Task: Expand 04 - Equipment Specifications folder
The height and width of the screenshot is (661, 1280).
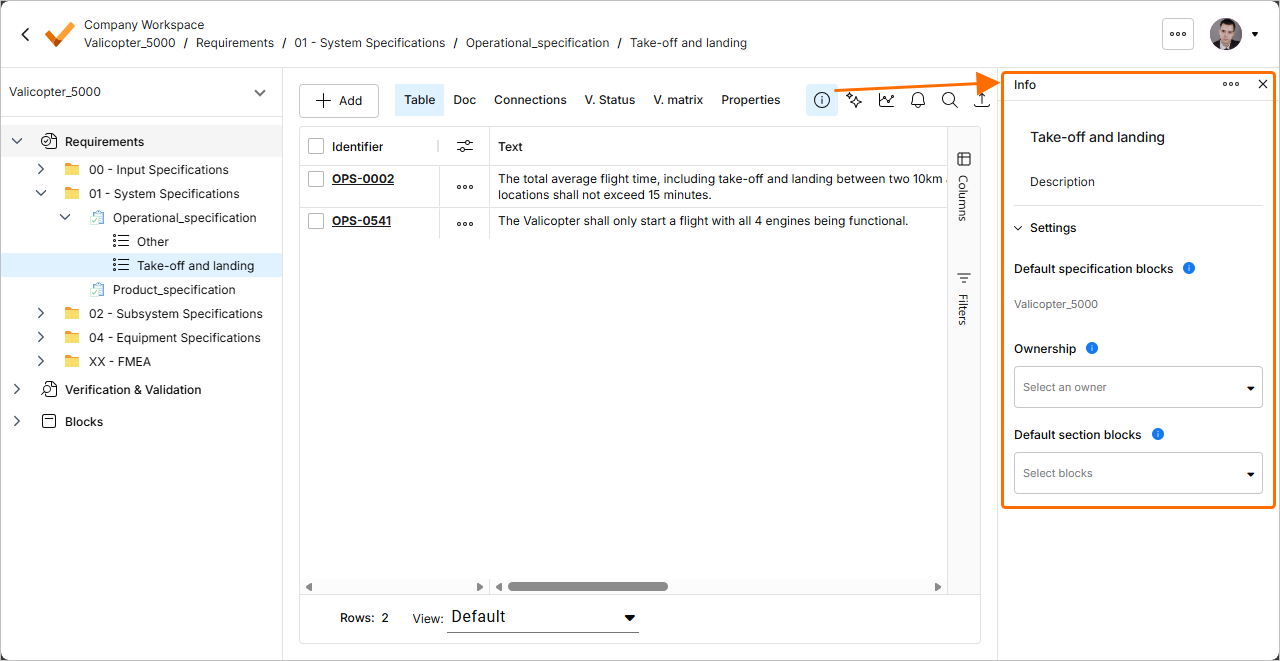Action: tap(41, 337)
